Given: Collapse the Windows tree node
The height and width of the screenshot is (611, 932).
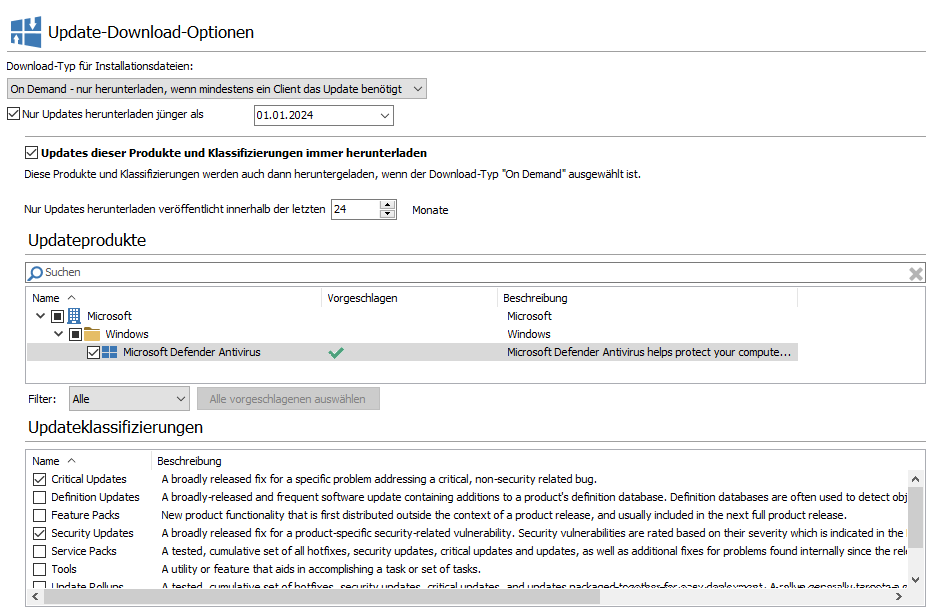Looking at the screenshot, I should click(x=58, y=334).
